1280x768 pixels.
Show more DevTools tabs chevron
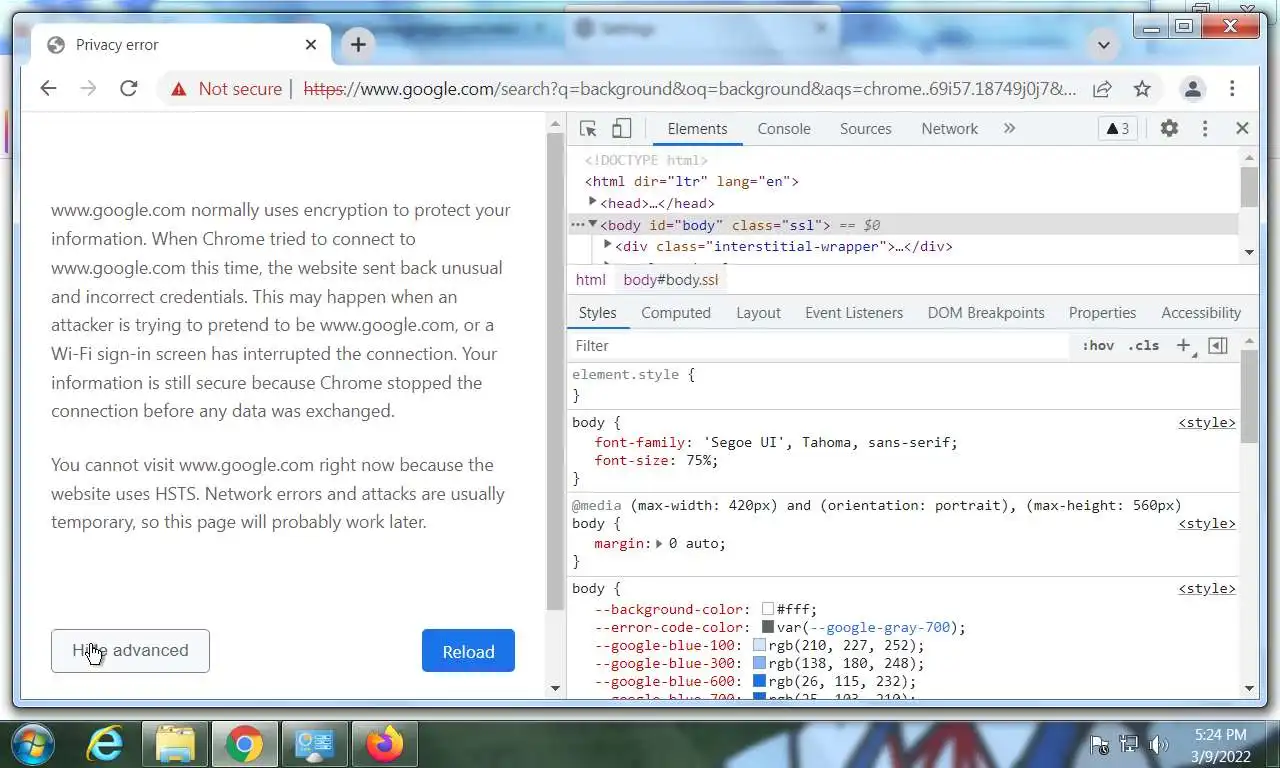pos(1009,128)
